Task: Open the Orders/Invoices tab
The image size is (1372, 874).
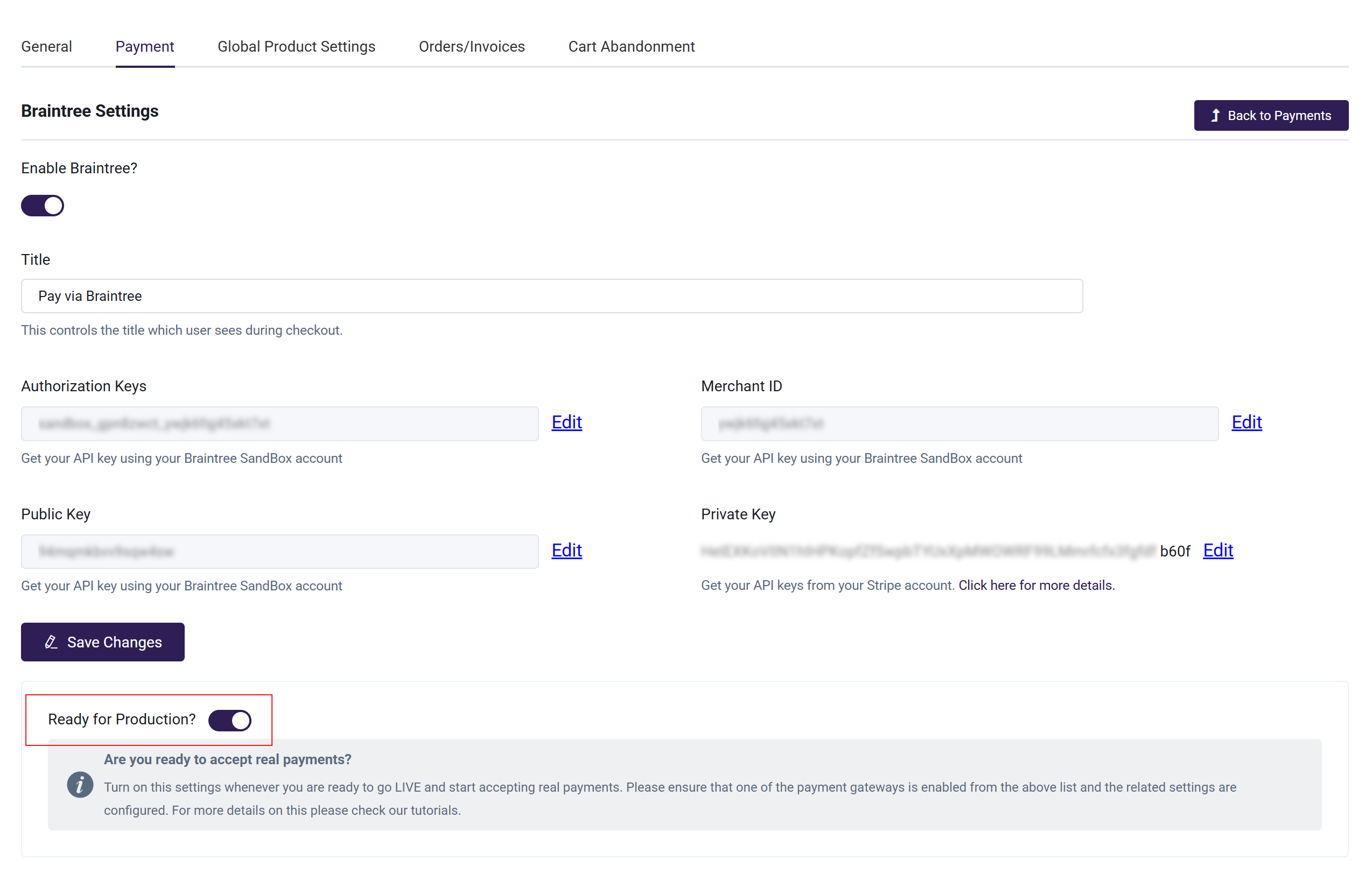Action: (x=472, y=47)
